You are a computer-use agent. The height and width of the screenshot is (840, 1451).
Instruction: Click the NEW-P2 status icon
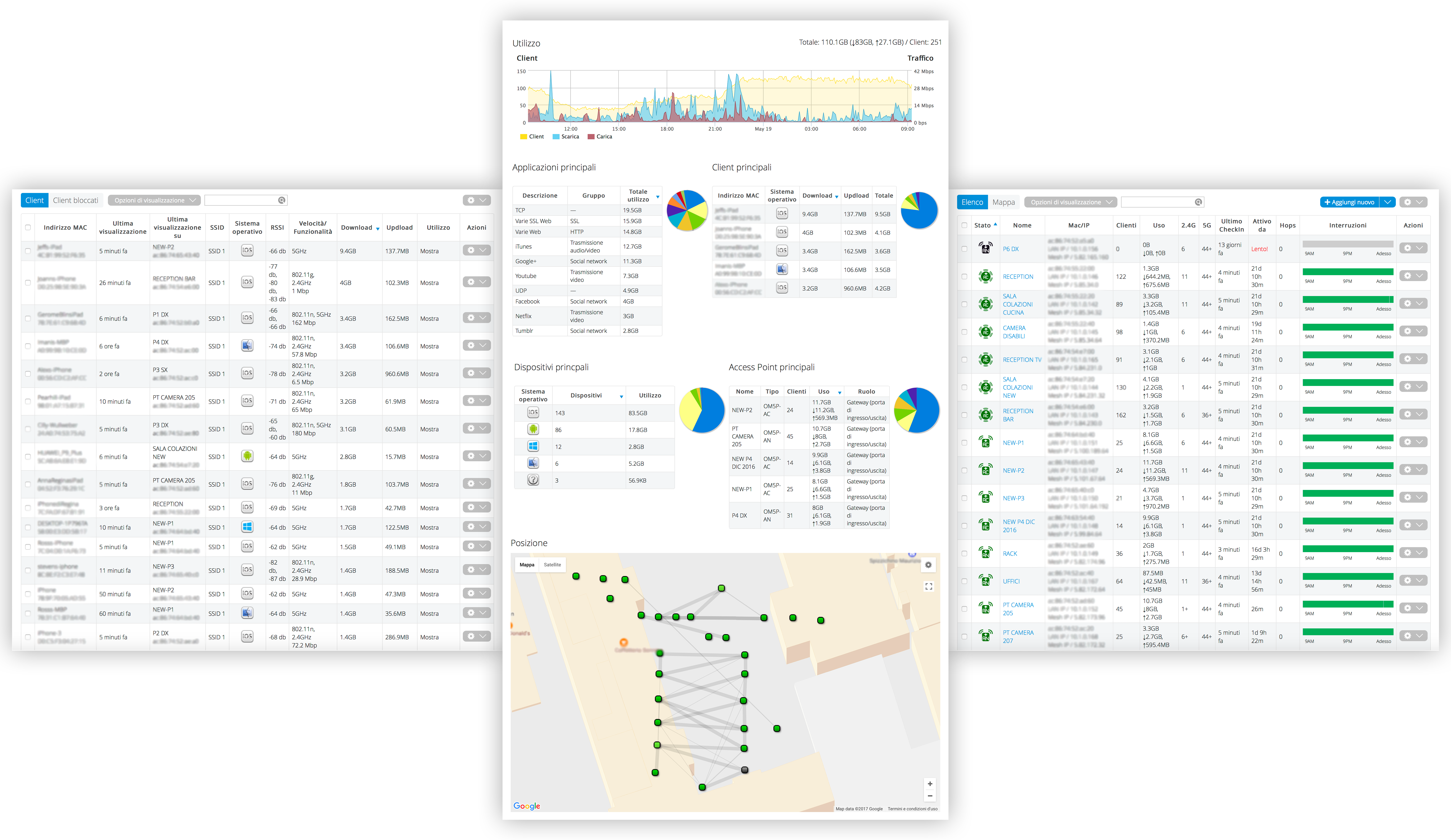pos(985,470)
